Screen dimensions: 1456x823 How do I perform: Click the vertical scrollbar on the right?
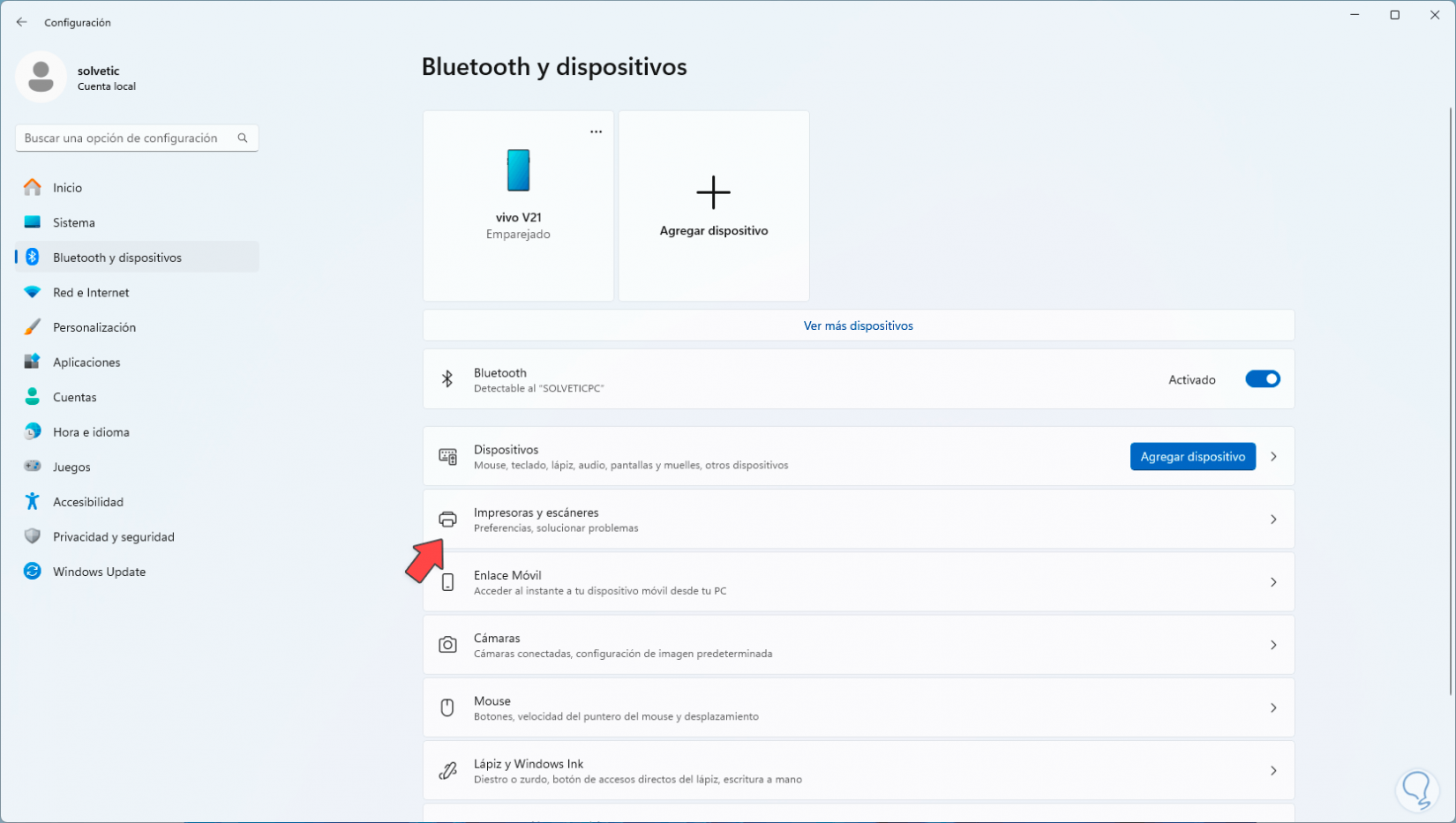click(1451, 397)
